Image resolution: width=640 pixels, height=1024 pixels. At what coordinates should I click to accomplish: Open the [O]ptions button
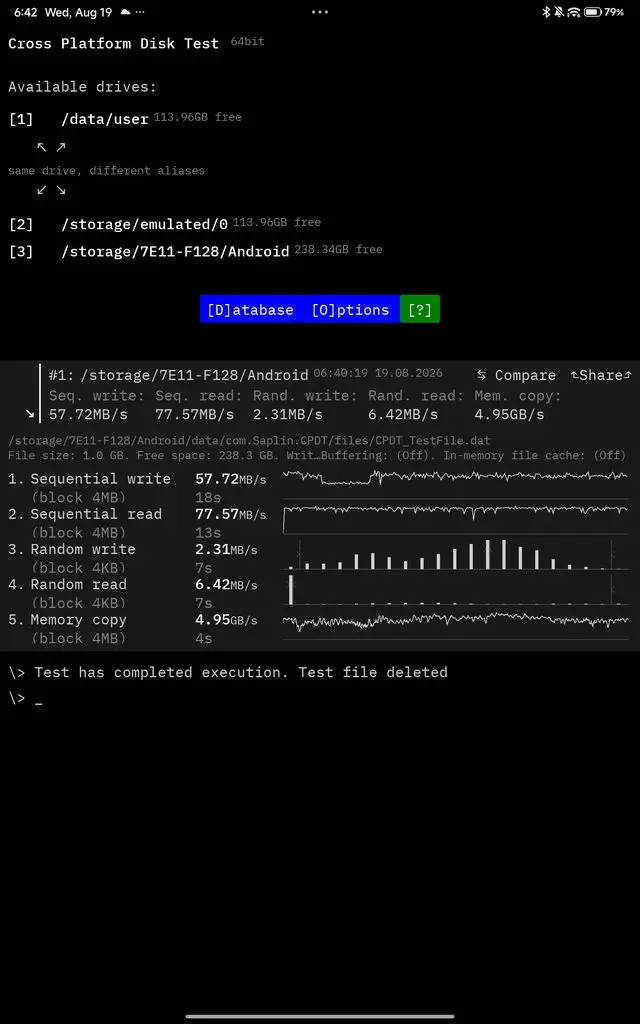[x=351, y=310]
